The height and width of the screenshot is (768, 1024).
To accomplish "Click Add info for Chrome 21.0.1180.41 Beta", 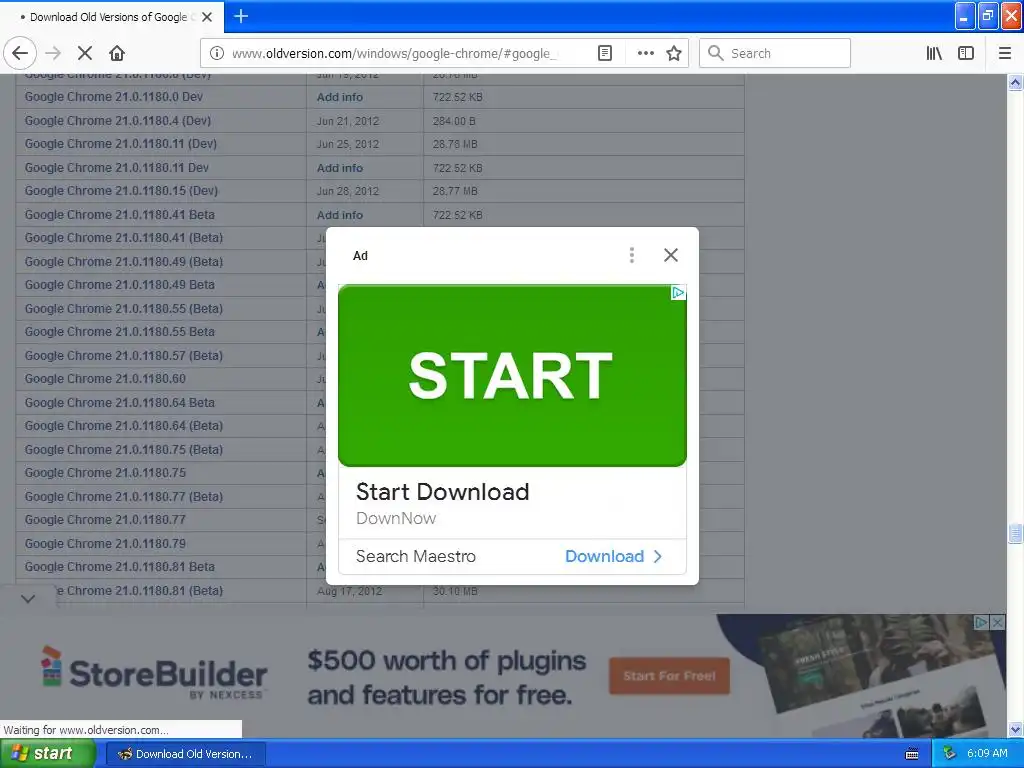I will click(340, 215).
